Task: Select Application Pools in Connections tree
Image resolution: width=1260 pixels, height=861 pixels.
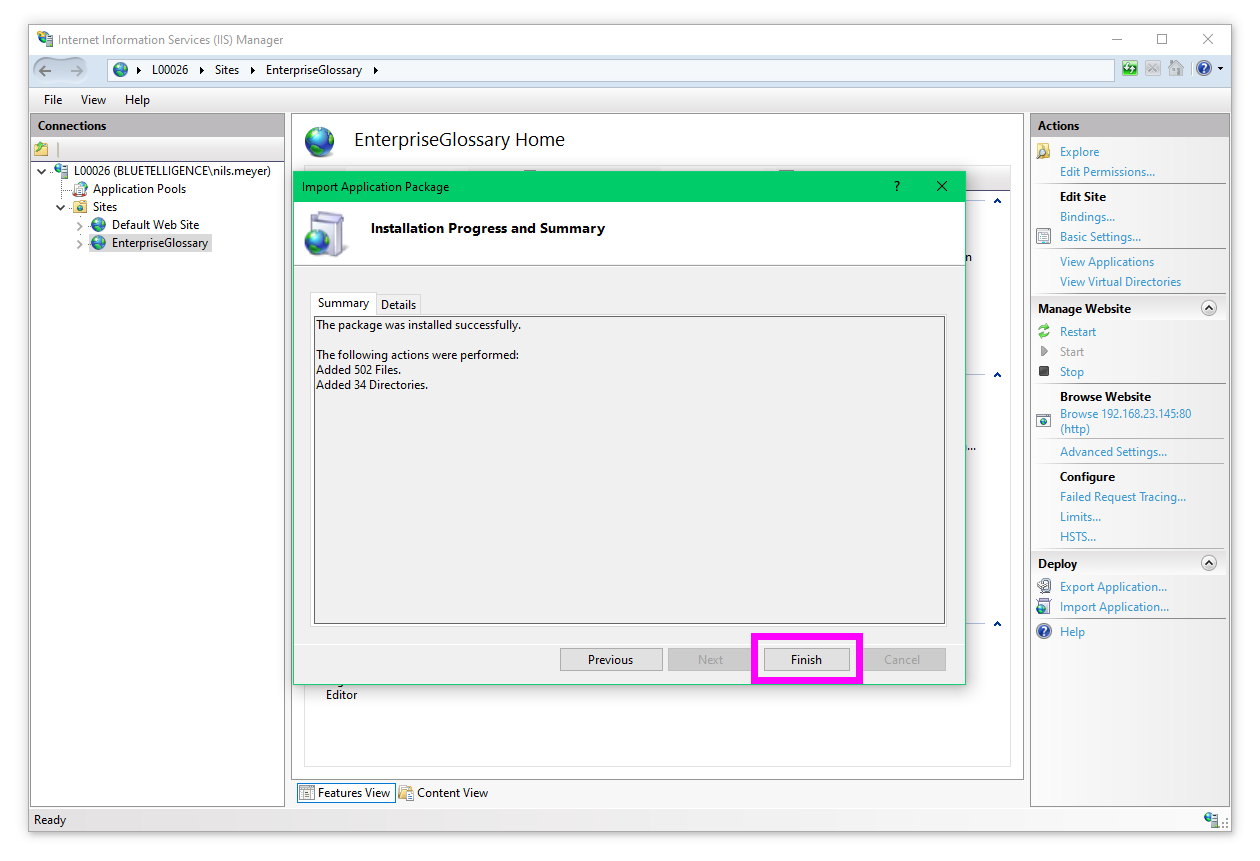Action: (139, 189)
